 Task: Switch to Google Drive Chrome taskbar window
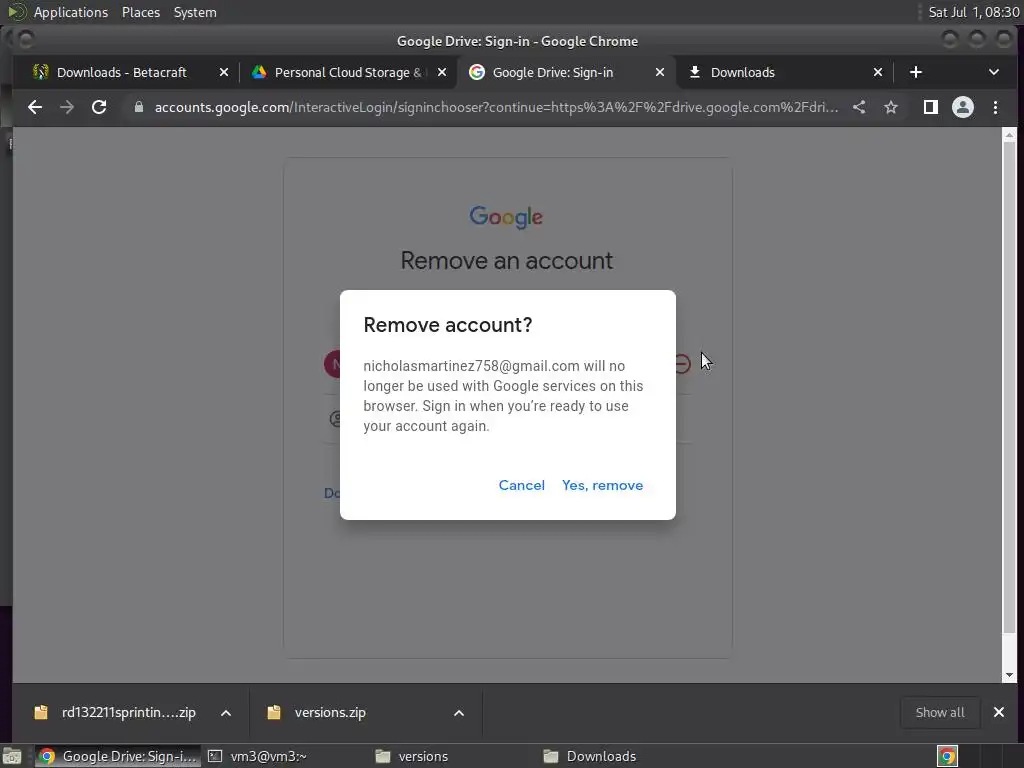pos(118,756)
